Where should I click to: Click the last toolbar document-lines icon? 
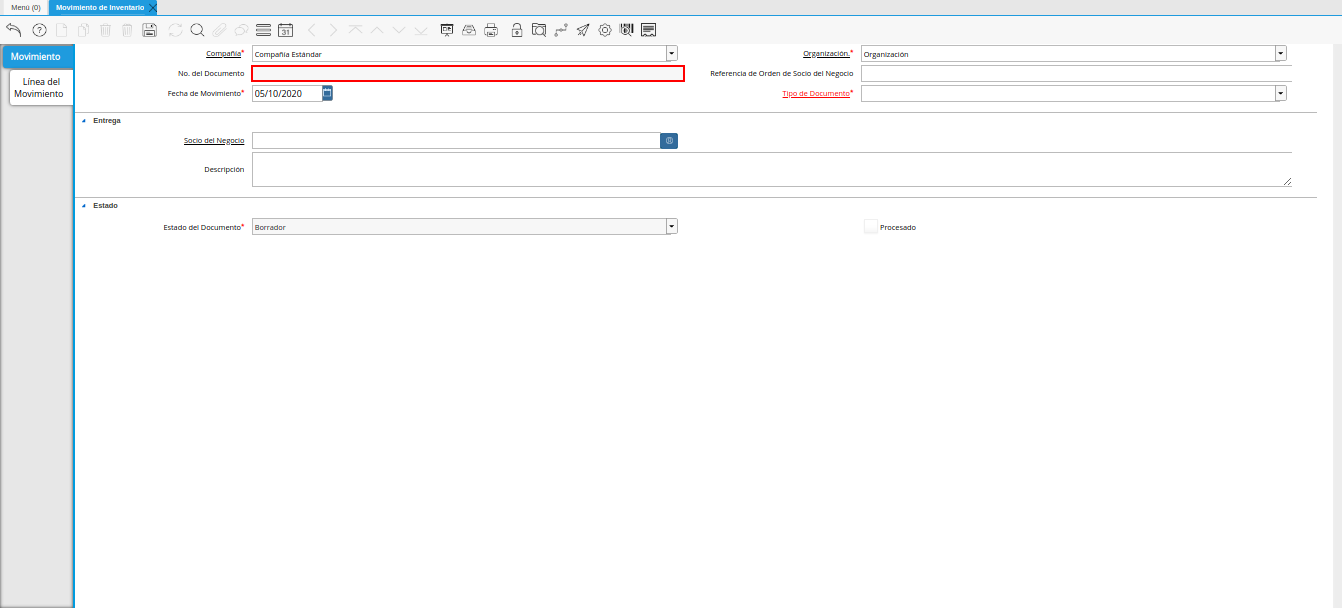pos(649,30)
